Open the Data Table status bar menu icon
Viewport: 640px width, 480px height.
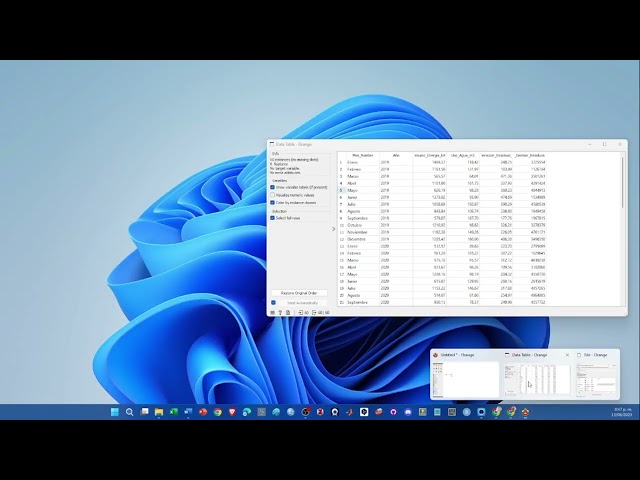pyautogui.click(x=273, y=313)
